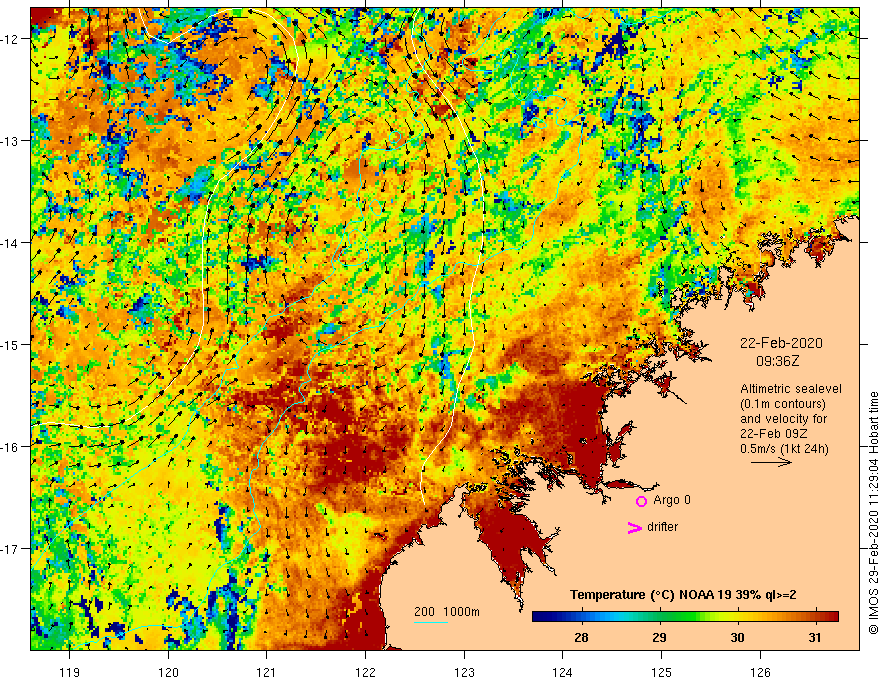Click the 09:36Z time label
This screenshot has width=880, height=680.
click(x=777, y=361)
